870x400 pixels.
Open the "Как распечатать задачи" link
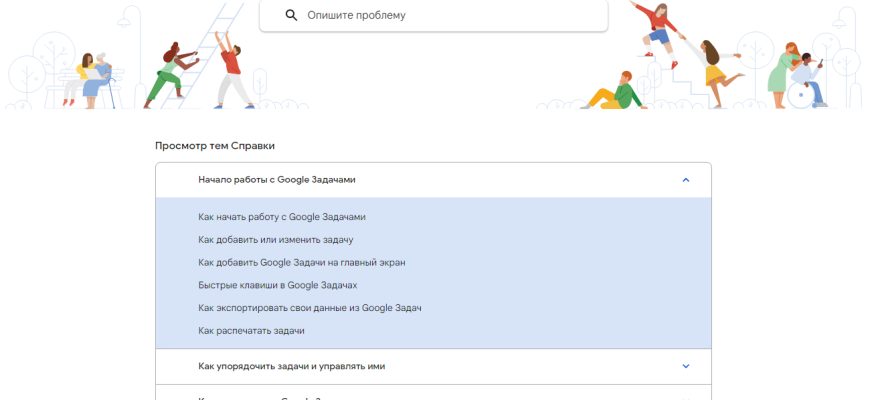251,330
